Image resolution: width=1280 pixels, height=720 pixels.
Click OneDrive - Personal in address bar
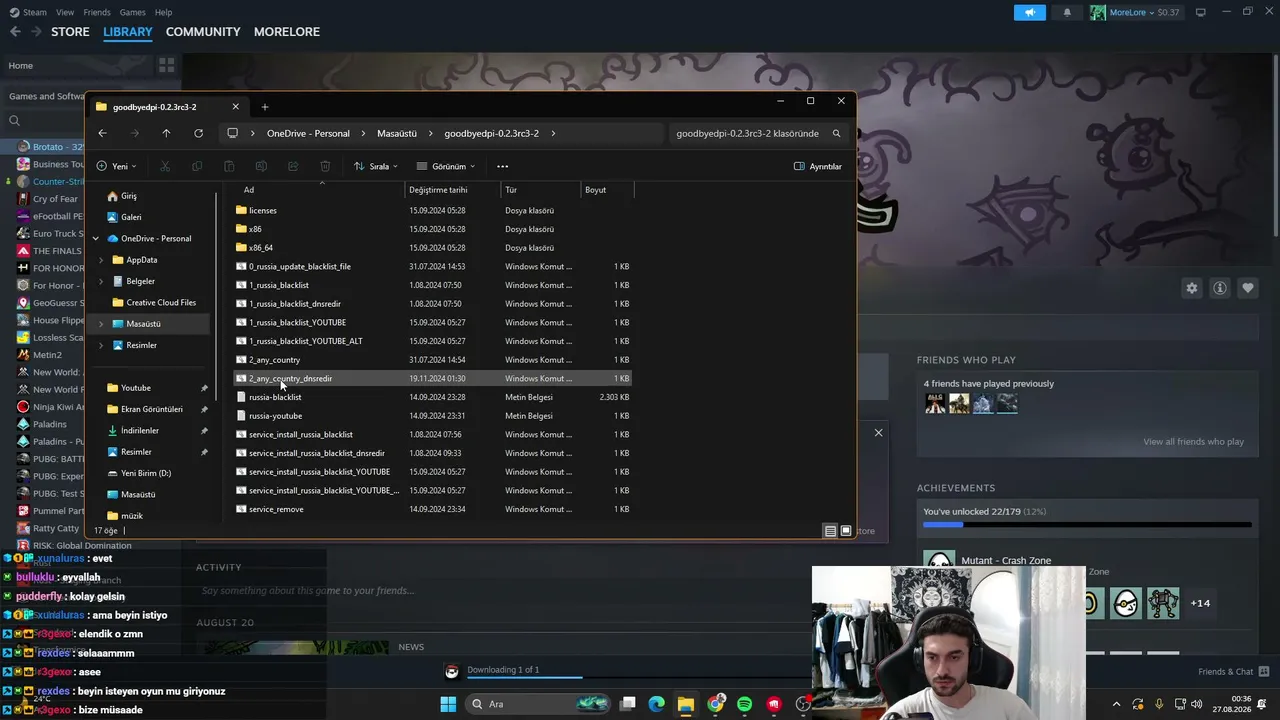[308, 133]
